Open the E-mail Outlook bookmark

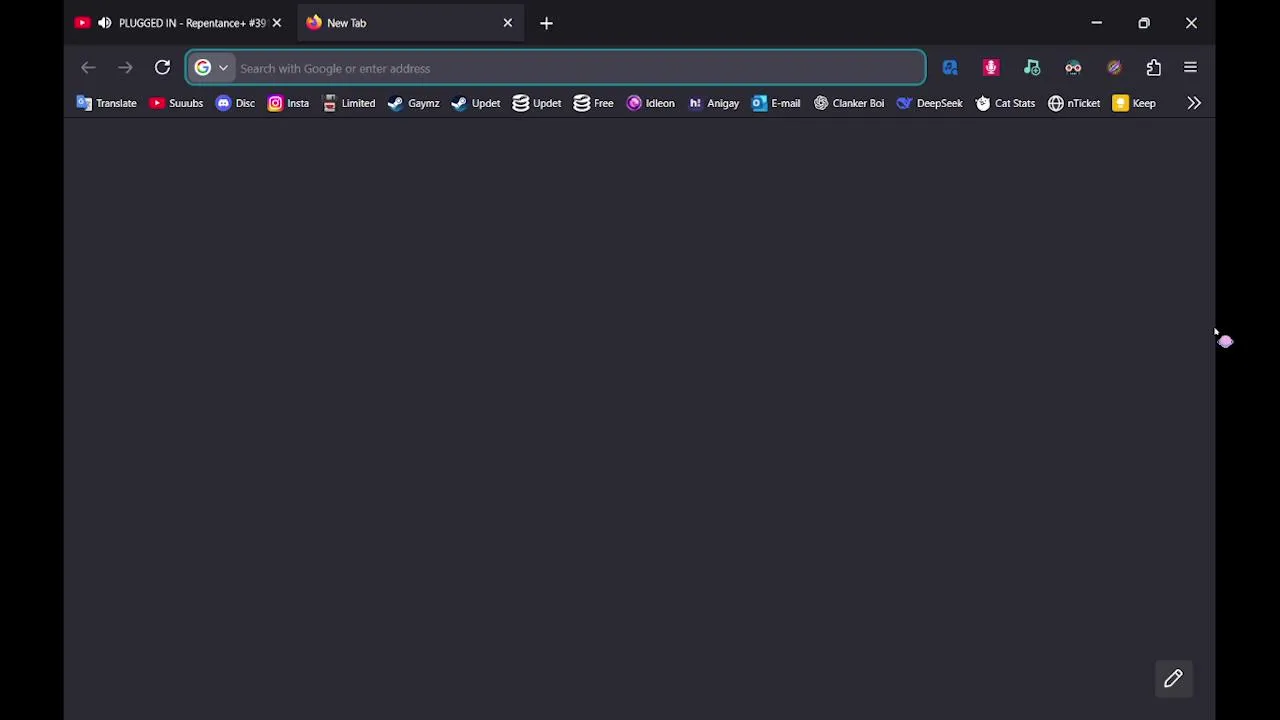(776, 103)
